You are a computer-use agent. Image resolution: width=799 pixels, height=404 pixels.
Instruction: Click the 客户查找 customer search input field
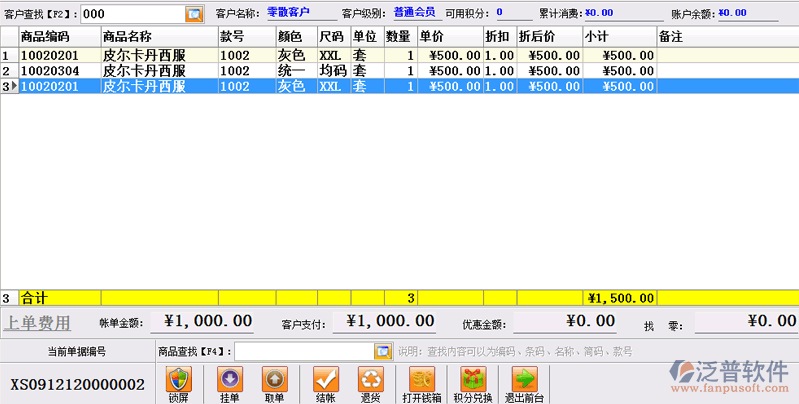131,13
